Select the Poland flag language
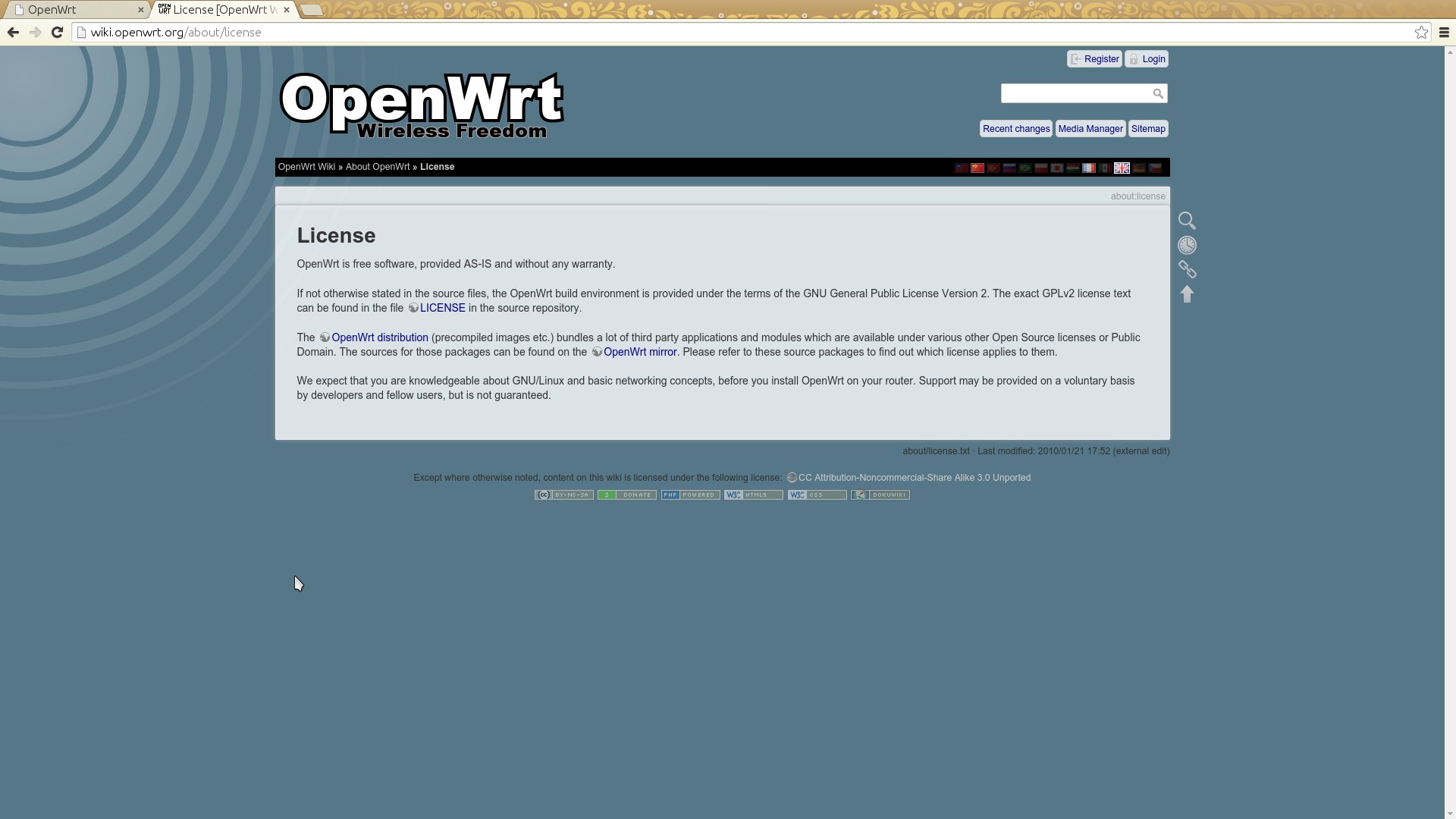 pos(1041,168)
